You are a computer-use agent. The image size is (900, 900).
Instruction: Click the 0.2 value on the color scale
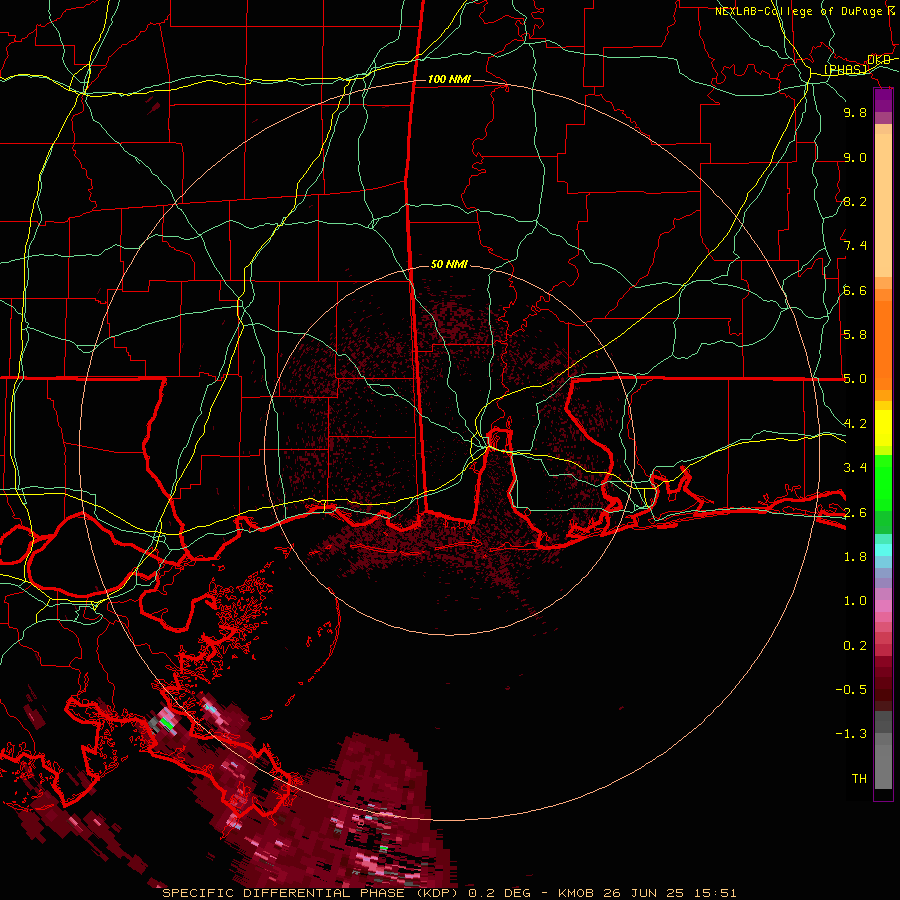[855, 646]
